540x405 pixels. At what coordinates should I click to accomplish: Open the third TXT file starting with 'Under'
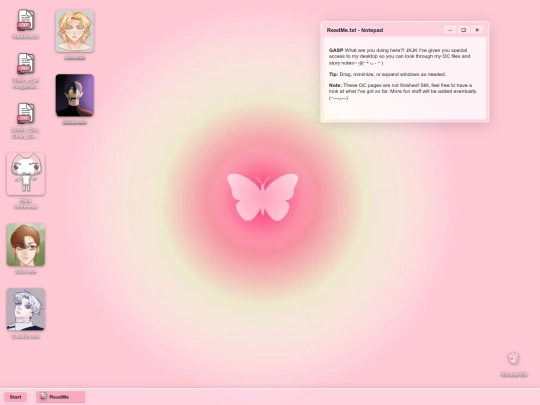pyautogui.click(x=26, y=121)
